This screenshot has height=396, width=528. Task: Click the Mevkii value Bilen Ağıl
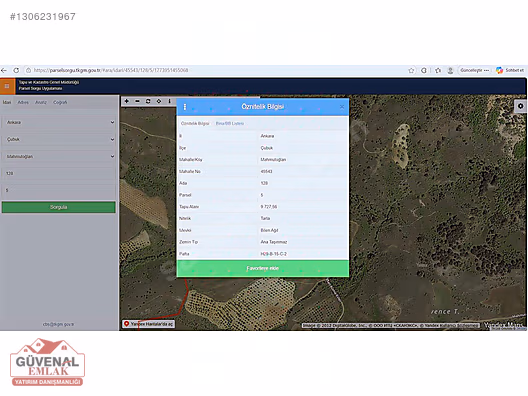(x=269, y=230)
